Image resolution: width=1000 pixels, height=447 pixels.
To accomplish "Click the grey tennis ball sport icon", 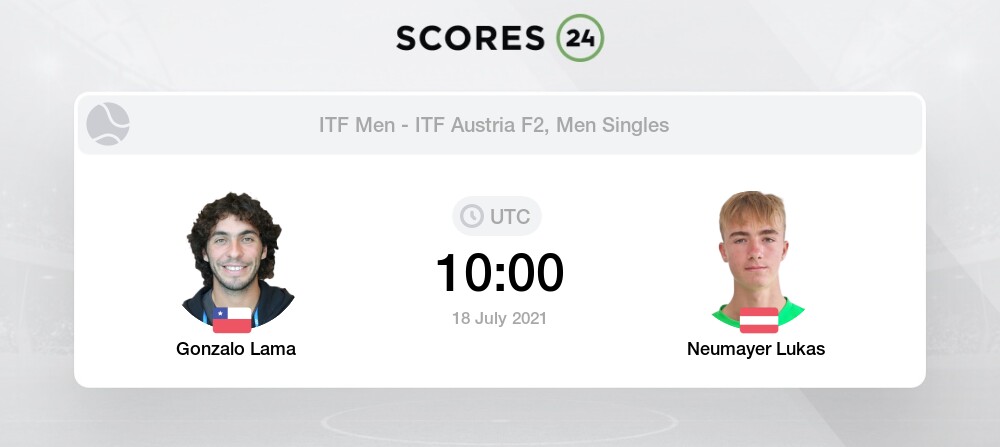I will (108, 125).
